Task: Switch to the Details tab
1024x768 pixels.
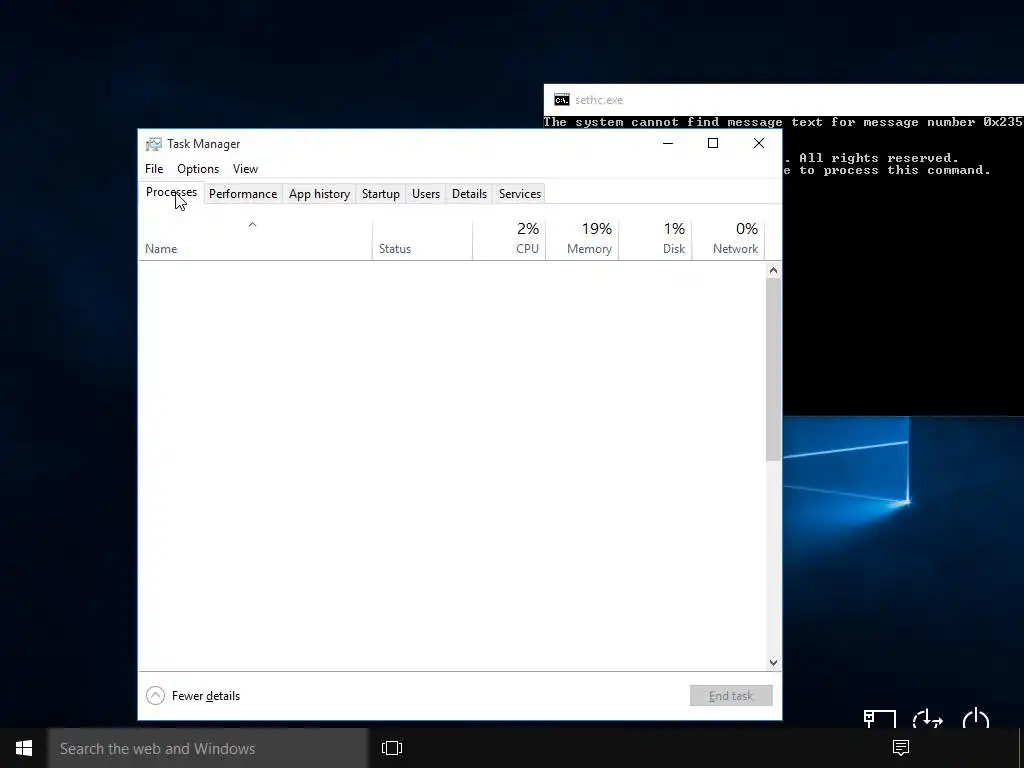Action: [x=470, y=194]
